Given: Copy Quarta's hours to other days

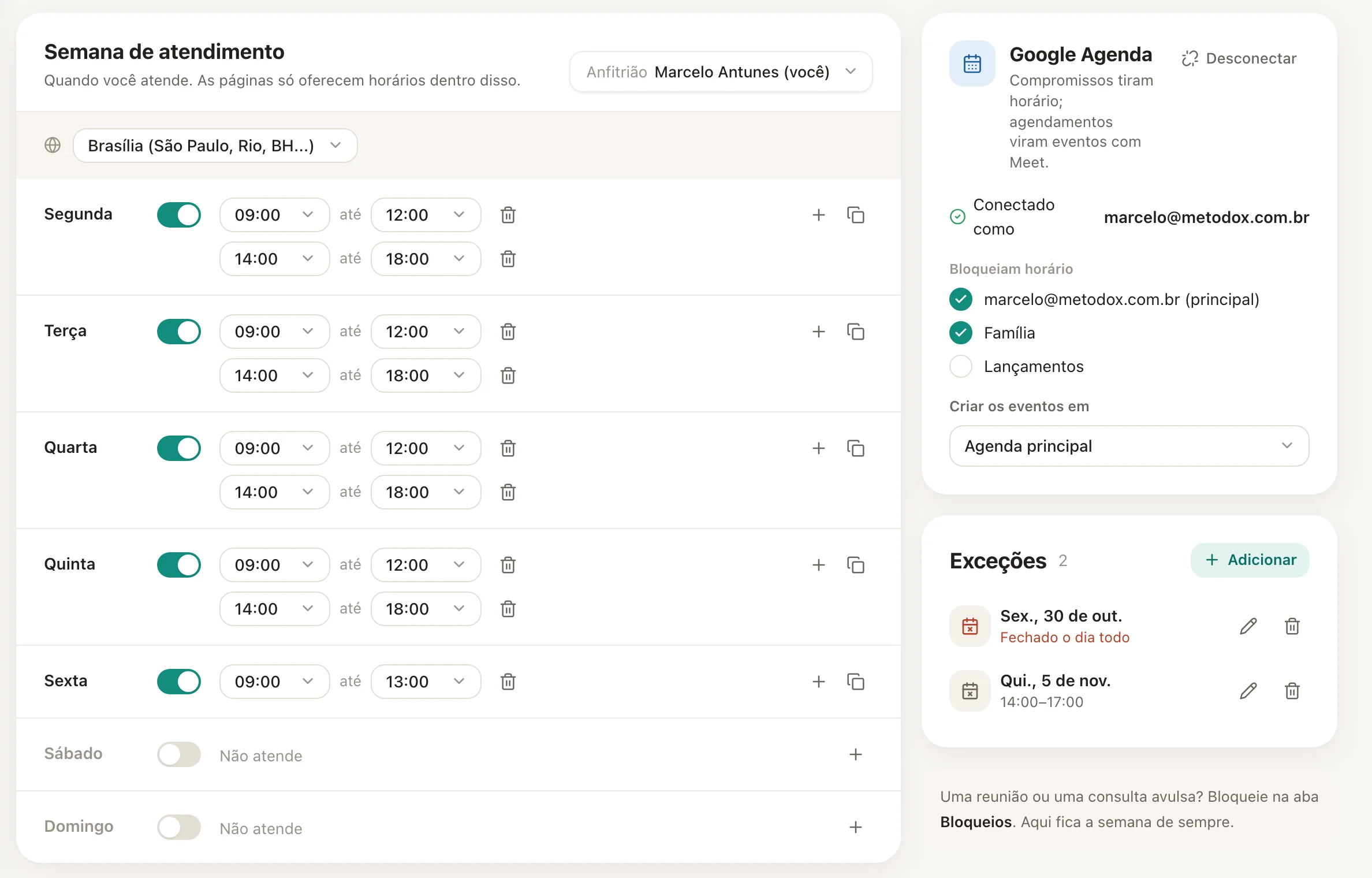Looking at the screenshot, I should tap(856, 448).
